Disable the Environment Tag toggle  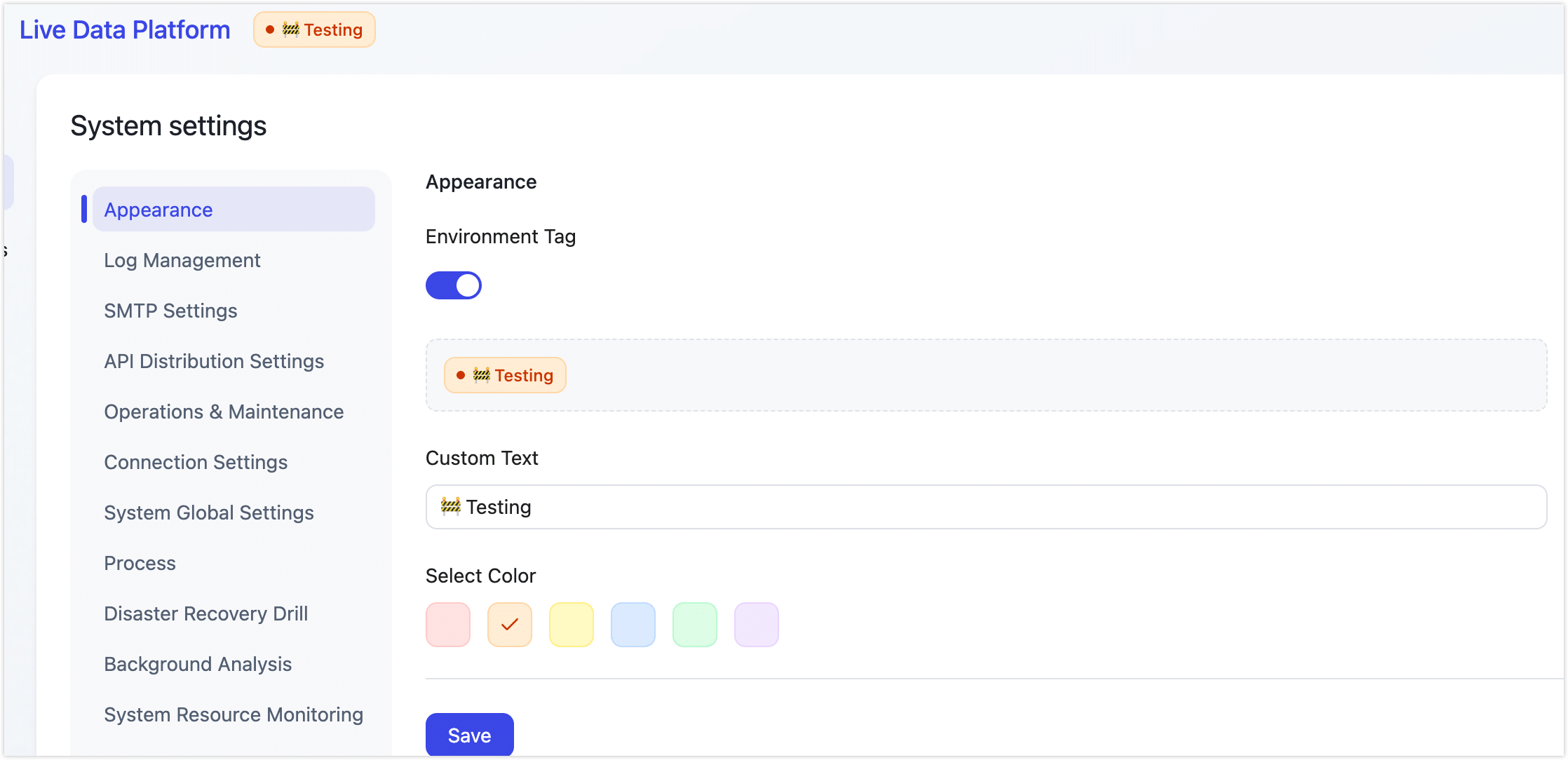(x=453, y=285)
